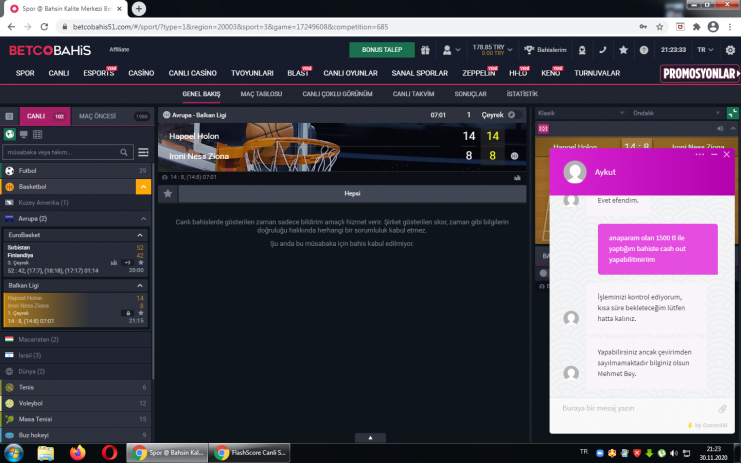Switch to monitor view icon in sidebar
The width and height of the screenshot is (741, 463).
(x=24, y=135)
